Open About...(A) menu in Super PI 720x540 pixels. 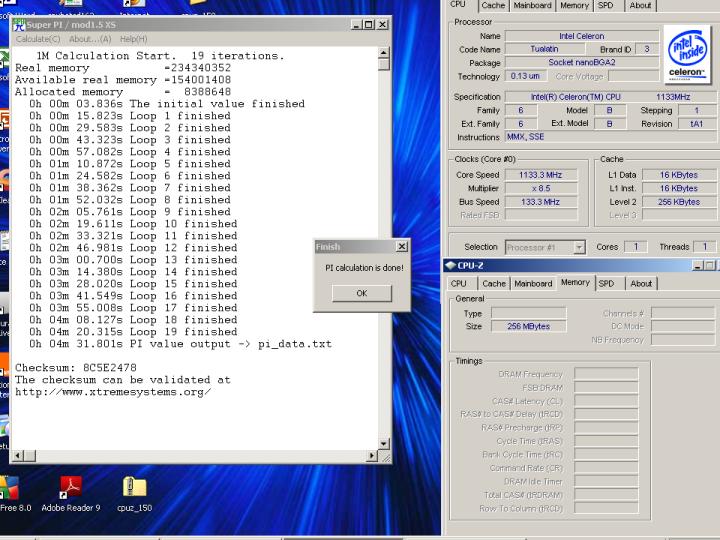90,39
